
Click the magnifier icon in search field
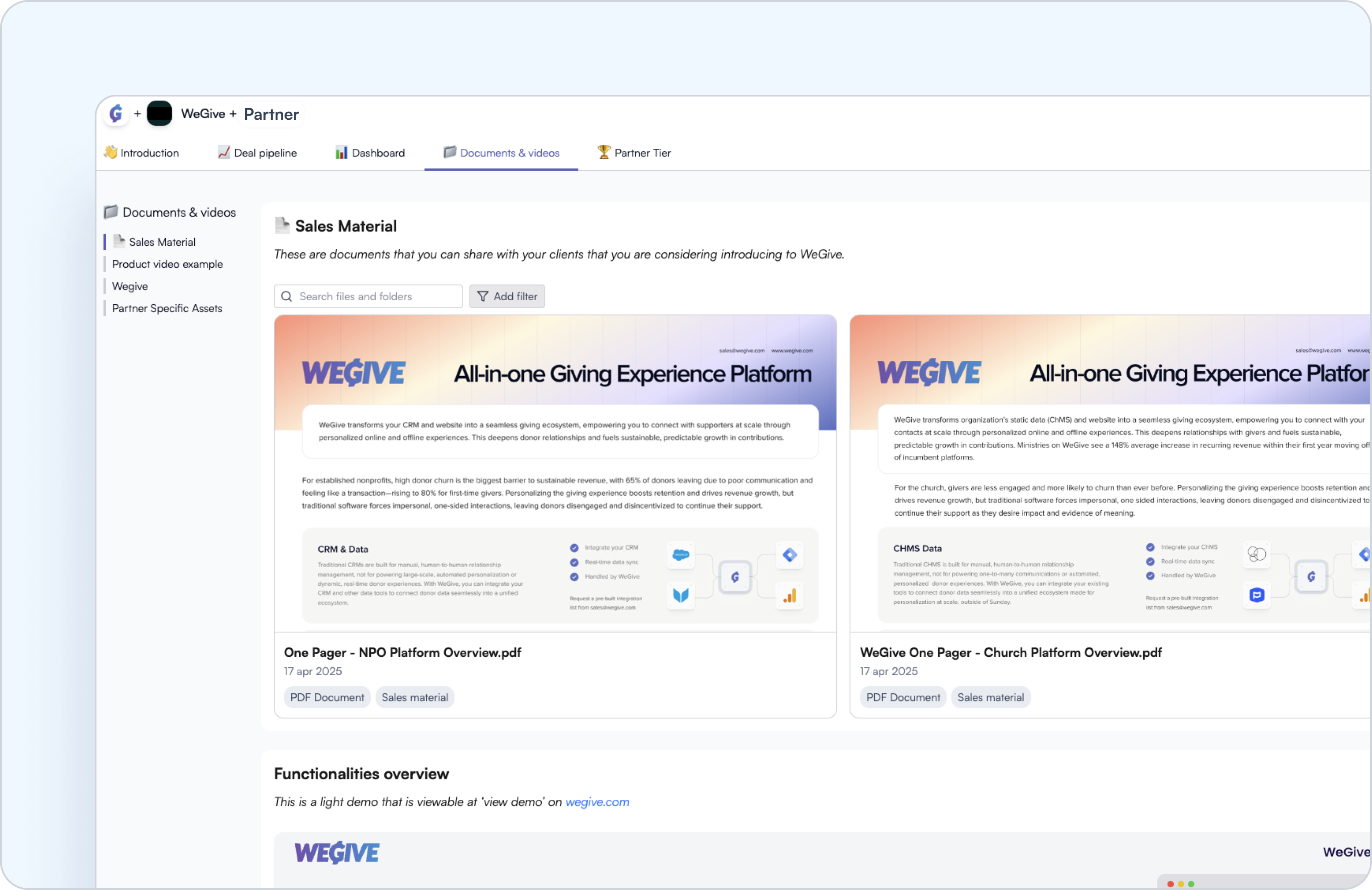287,297
